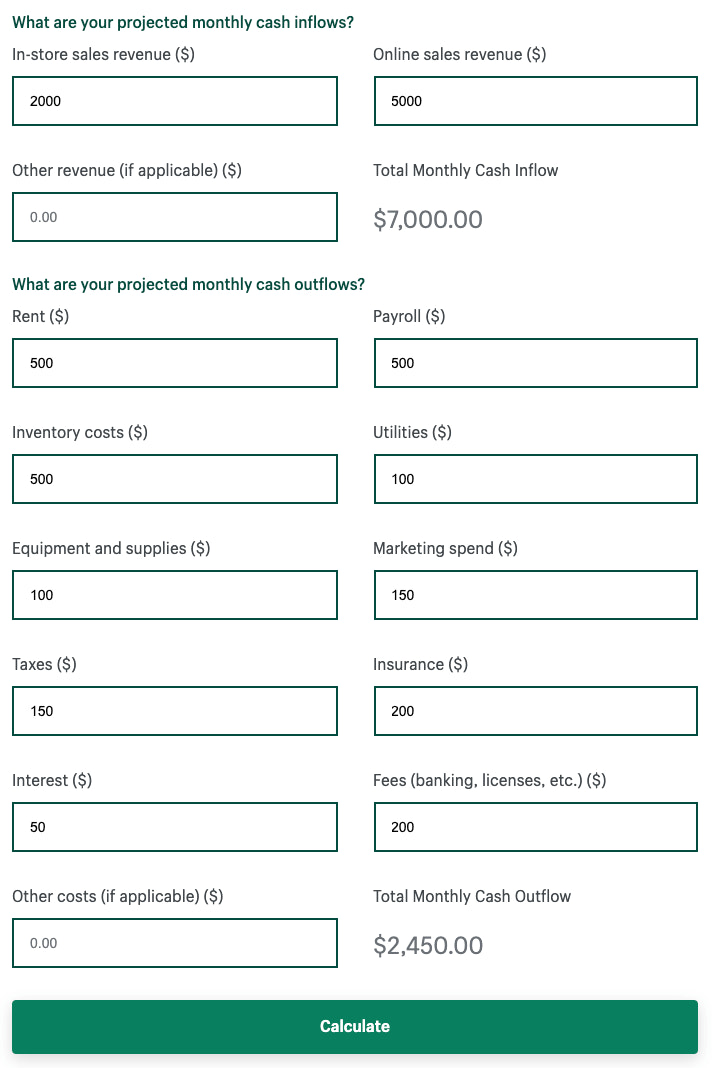Click the Other costs input box
Image resolution: width=712 pixels, height=1068 pixels.
coord(174,943)
